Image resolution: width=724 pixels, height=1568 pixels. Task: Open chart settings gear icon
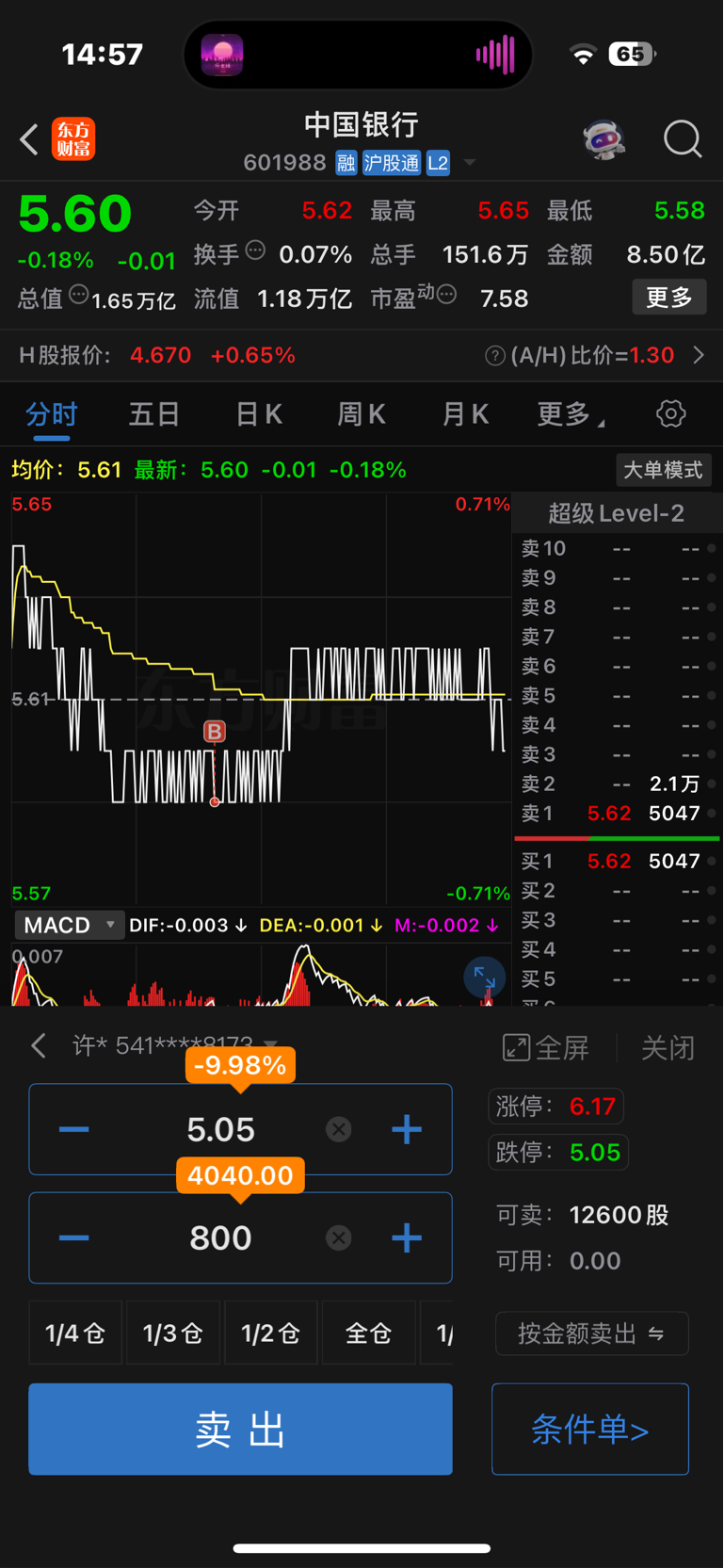click(x=670, y=413)
